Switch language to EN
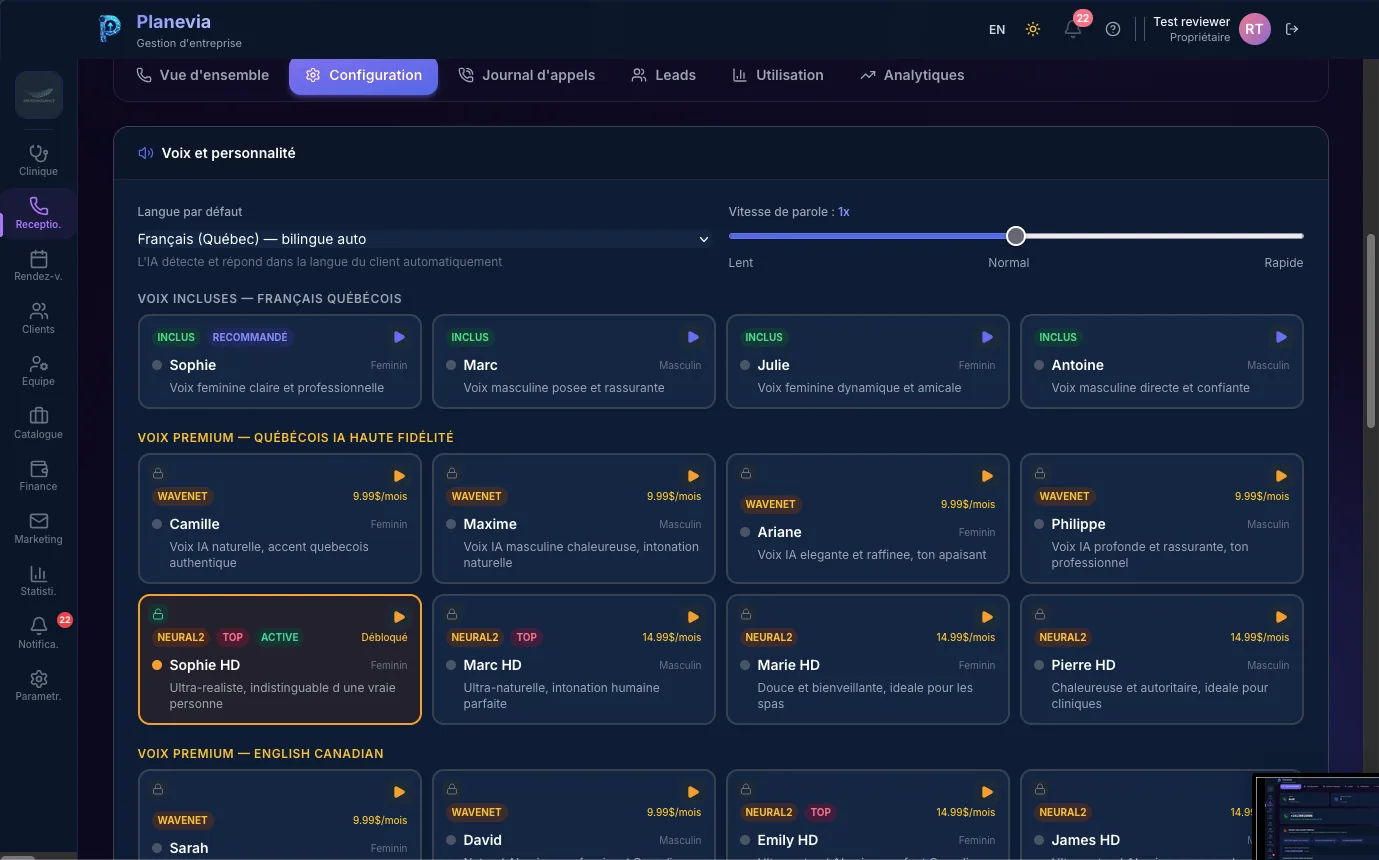1379x860 pixels. (997, 30)
